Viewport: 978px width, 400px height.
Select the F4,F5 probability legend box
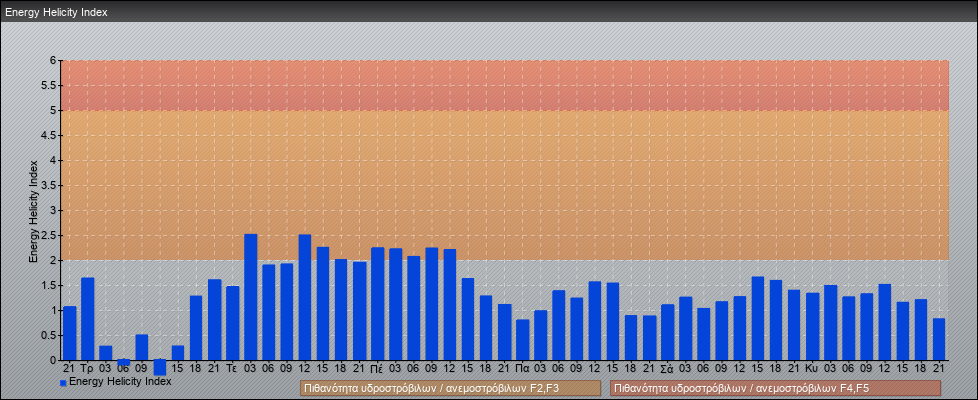[x=775, y=387]
